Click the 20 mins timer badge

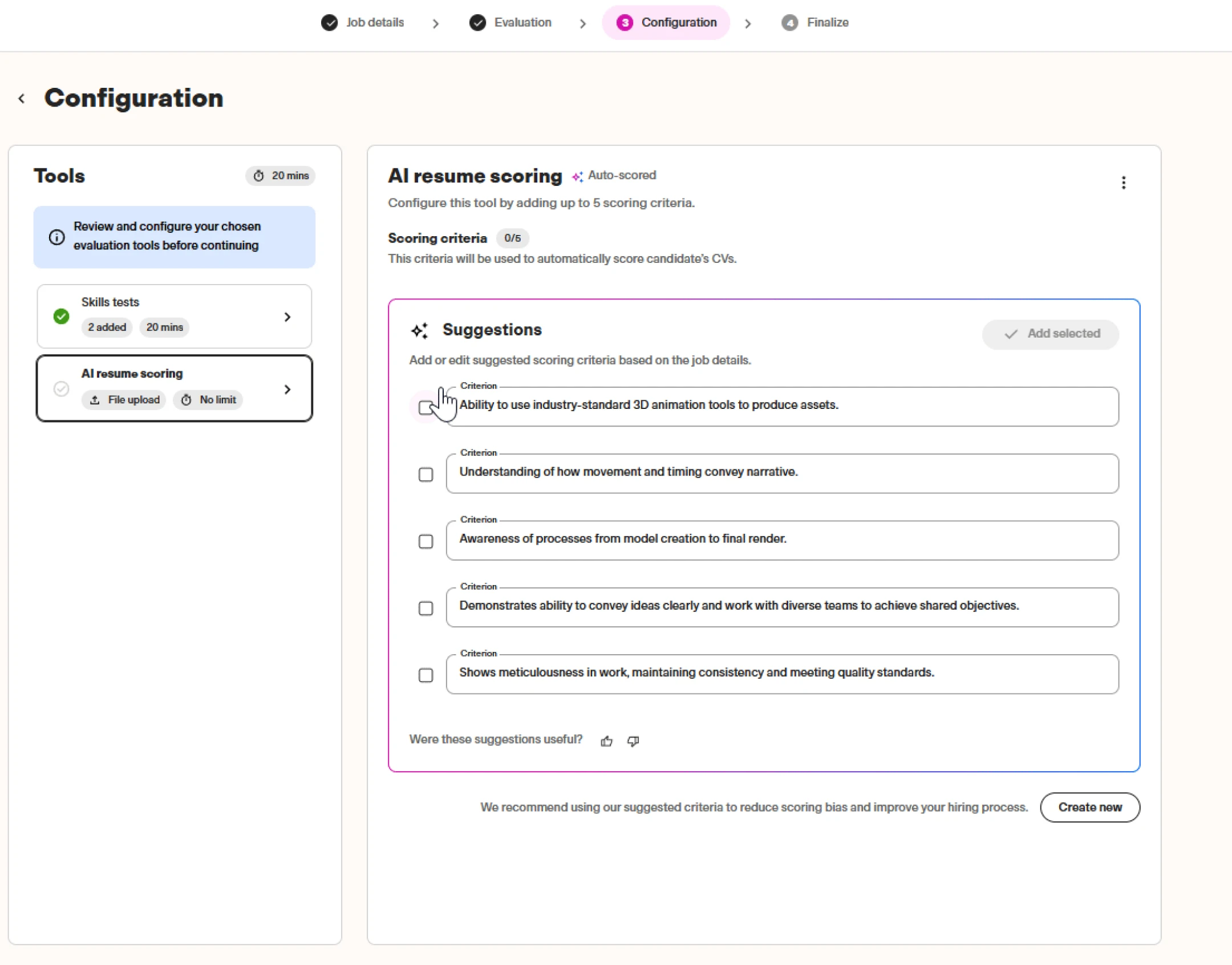281,176
